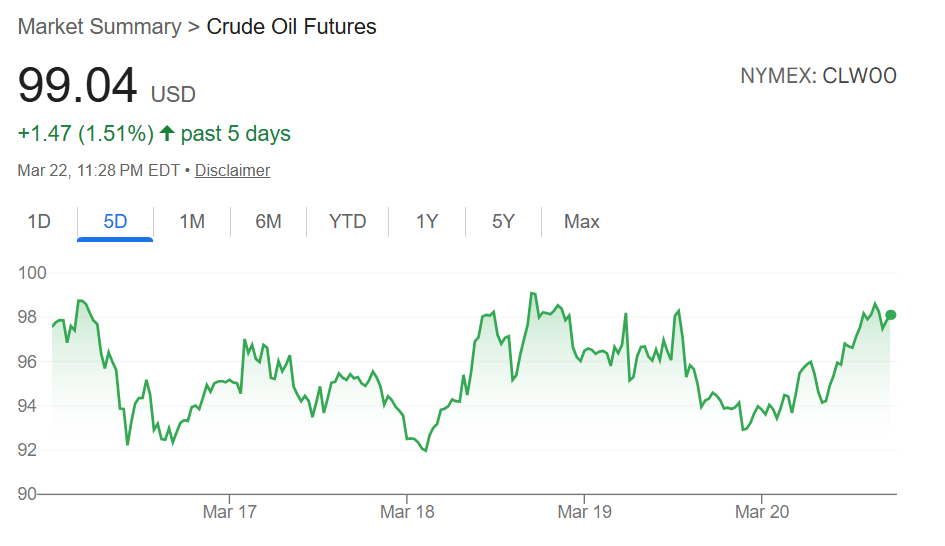Select the 5D time range tab

pos(115,222)
